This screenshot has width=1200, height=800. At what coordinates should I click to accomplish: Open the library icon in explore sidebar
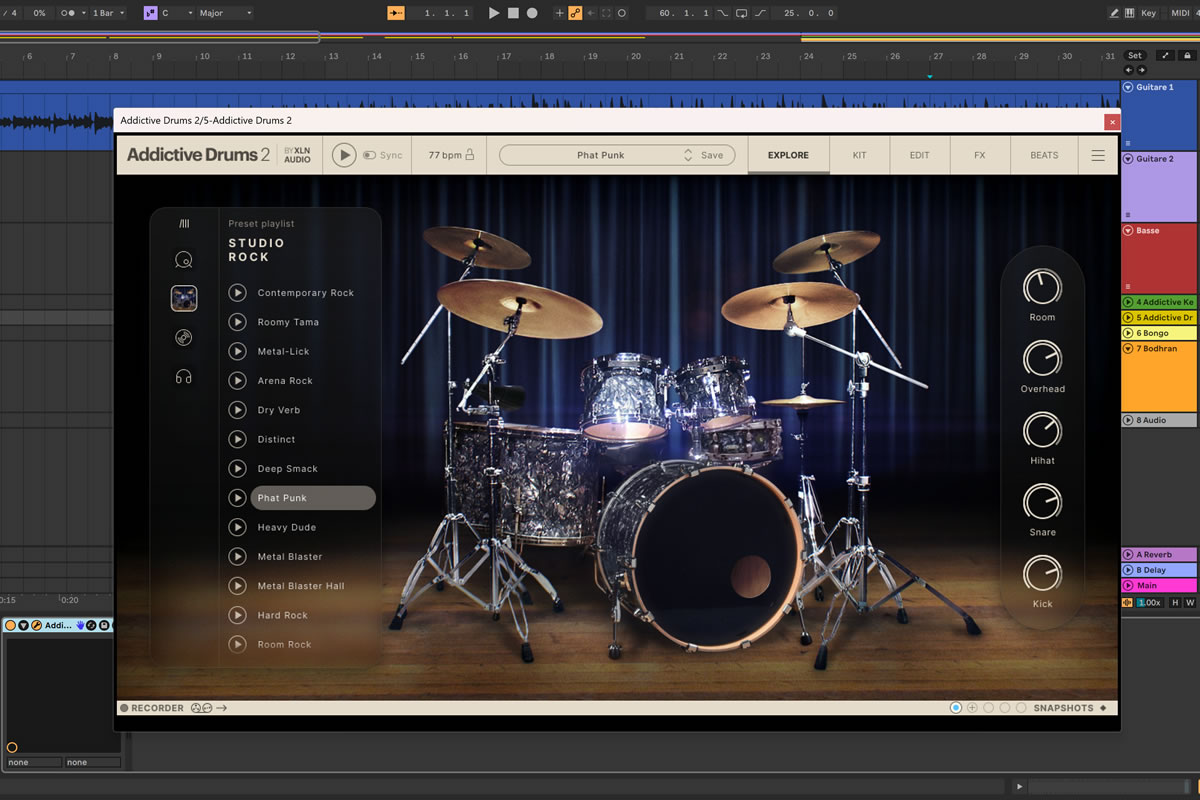[184, 224]
